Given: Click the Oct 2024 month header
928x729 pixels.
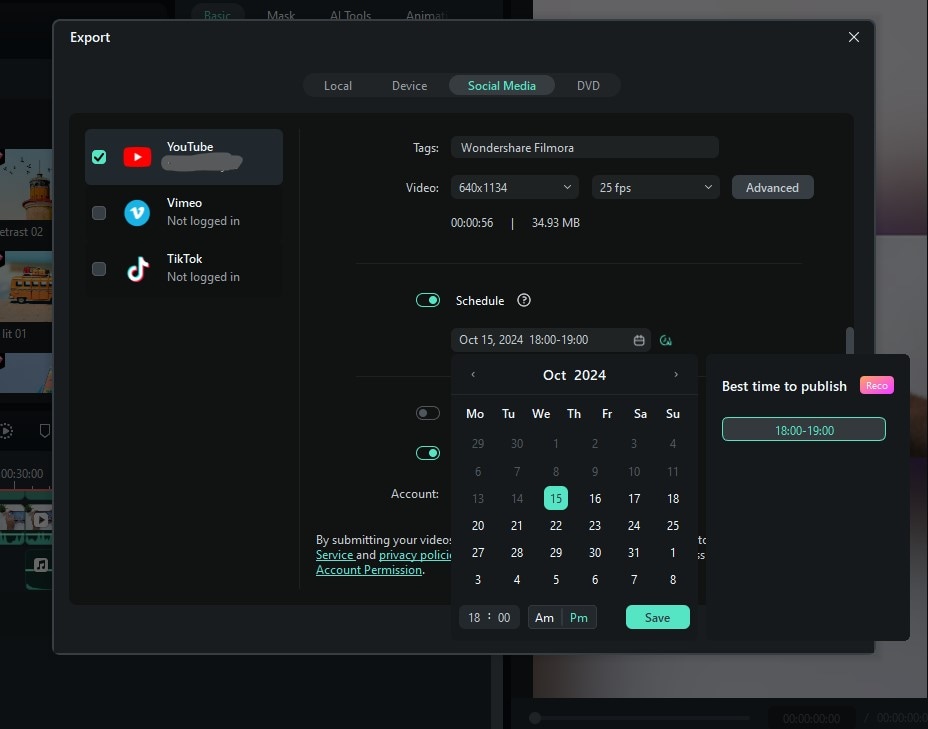Looking at the screenshot, I should click(574, 375).
